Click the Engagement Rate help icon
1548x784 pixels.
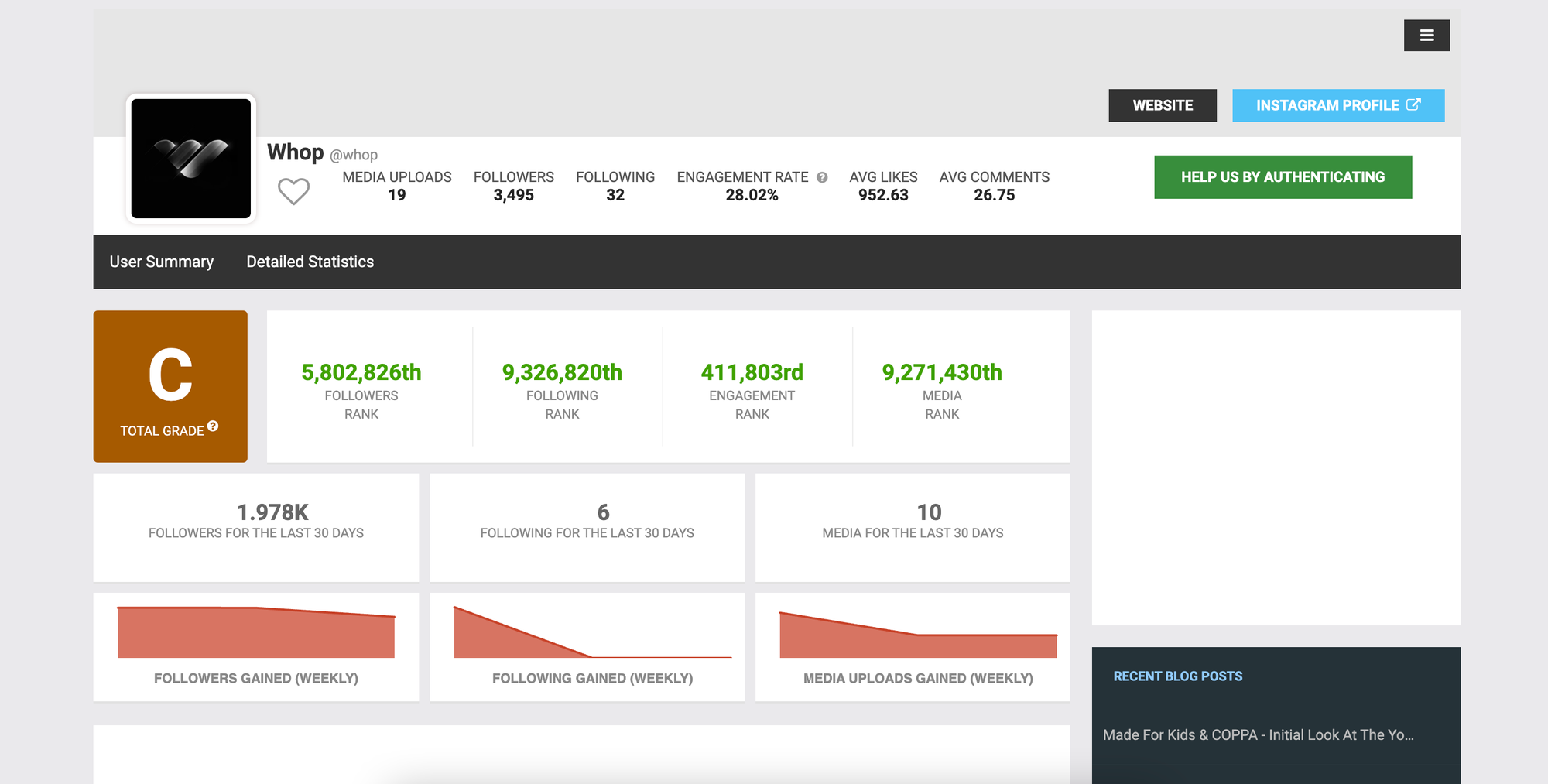(x=822, y=176)
